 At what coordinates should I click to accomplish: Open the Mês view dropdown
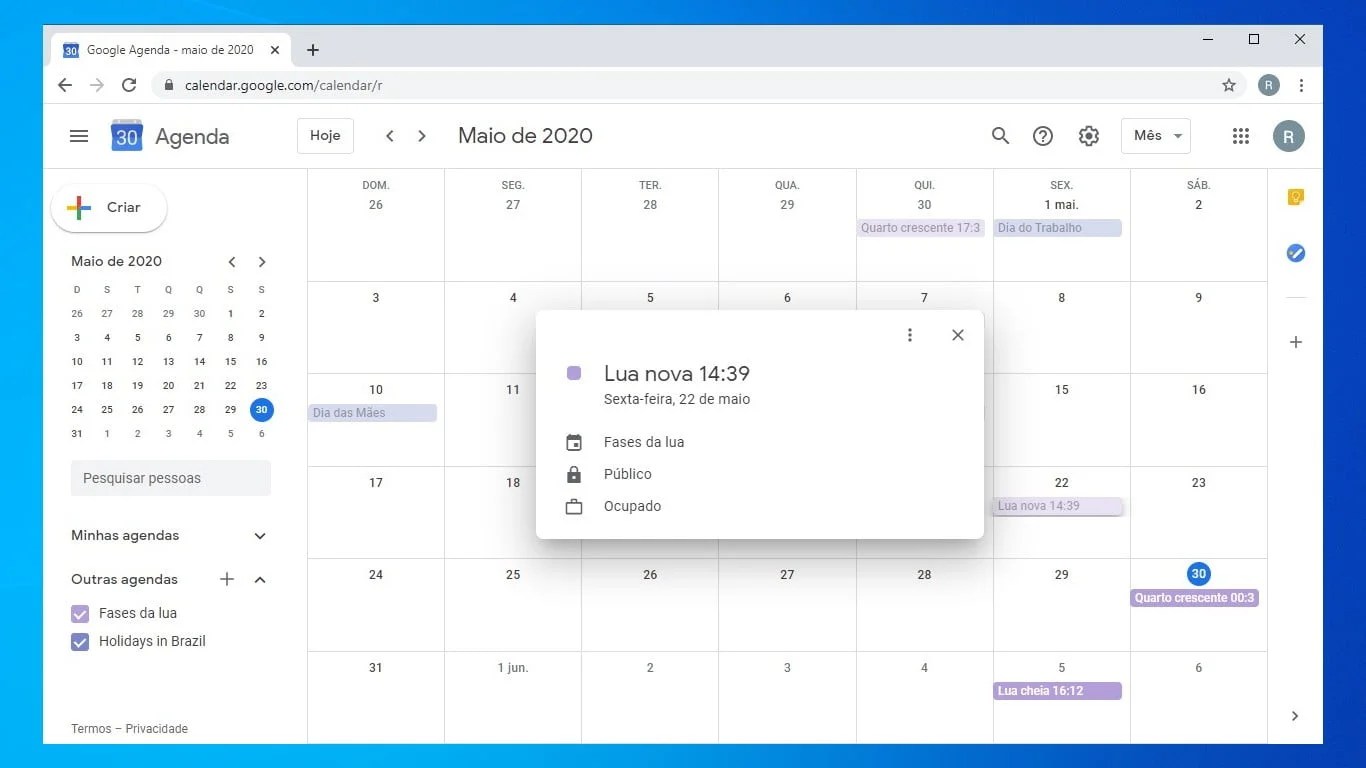(1156, 136)
